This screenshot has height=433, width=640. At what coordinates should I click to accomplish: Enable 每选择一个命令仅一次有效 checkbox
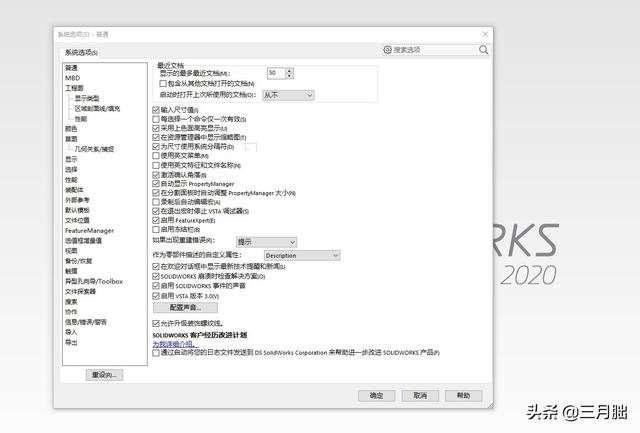[x=156, y=119]
